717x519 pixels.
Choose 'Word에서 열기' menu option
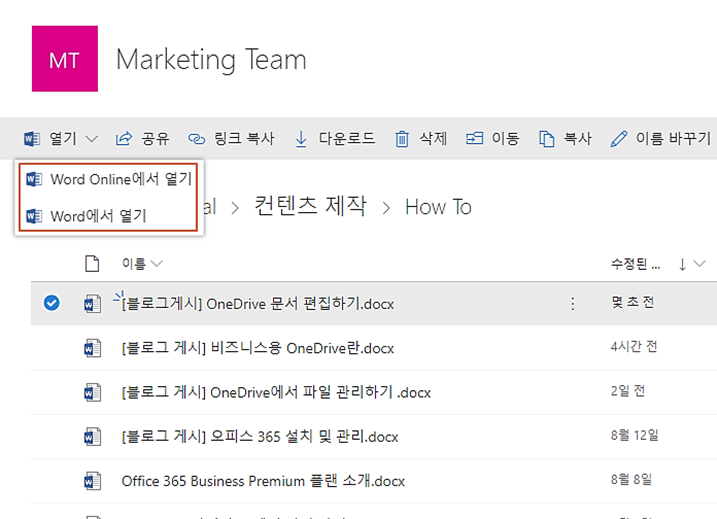coord(98,215)
